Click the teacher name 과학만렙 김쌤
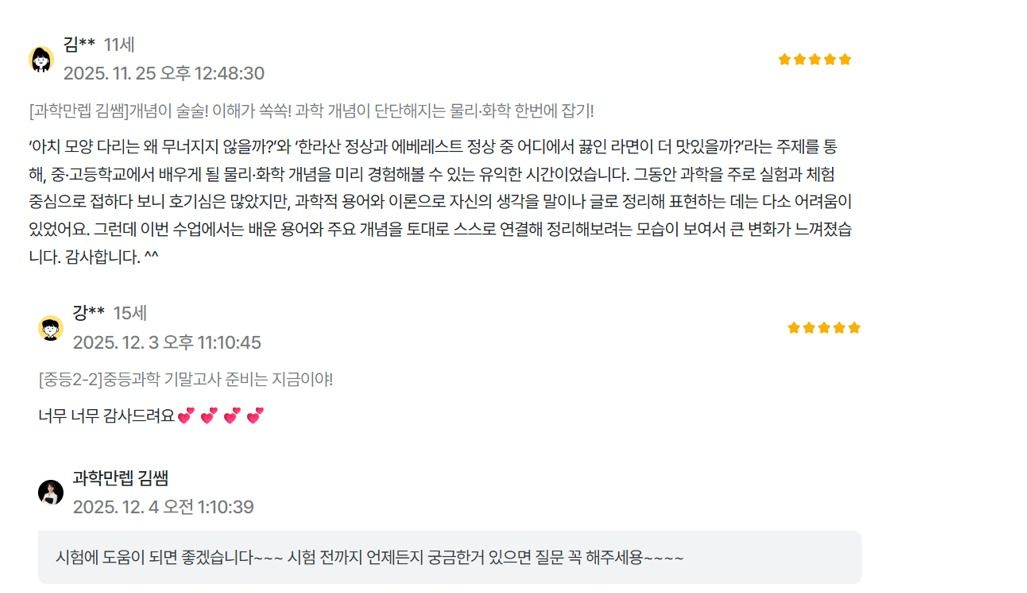Screen dimensions: 1027x593 pyautogui.click(x=127, y=478)
